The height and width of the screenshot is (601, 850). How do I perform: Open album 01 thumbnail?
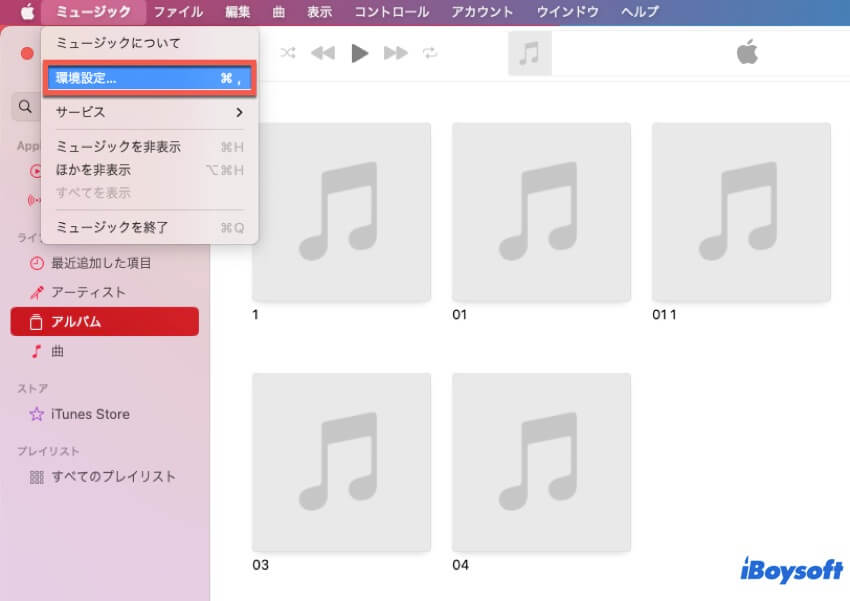tap(541, 212)
